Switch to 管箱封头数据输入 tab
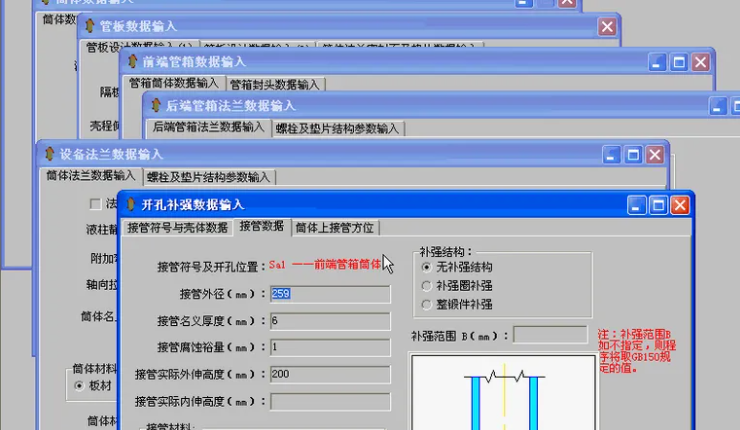Screen dimensions: 740x430 click(x=275, y=85)
